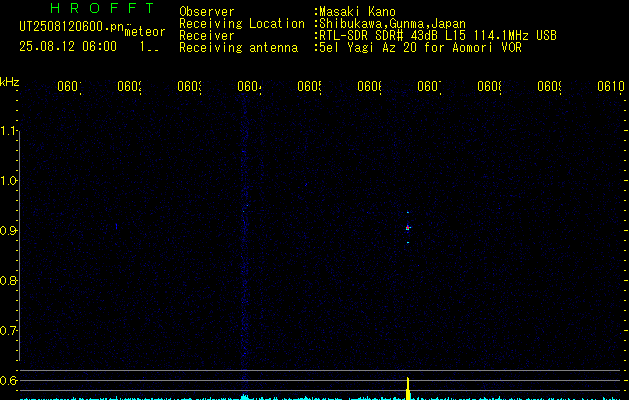Click the 0604 time axis label
Viewport: 629px width, 400px height.
pos(249,86)
